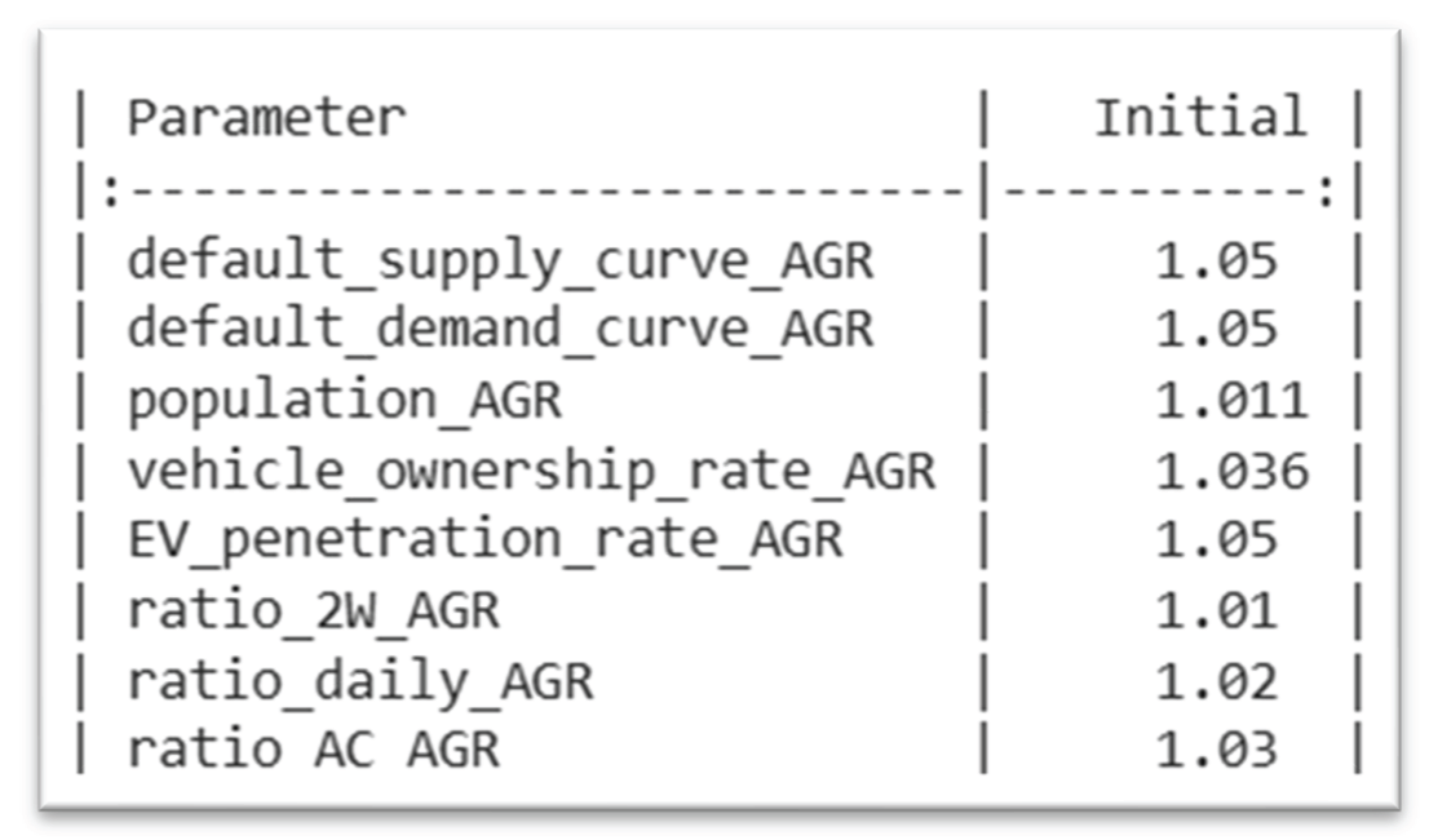Screen dimensions: 1429x840
Task: Click the Initial column header
Action: [x=1200, y=118]
